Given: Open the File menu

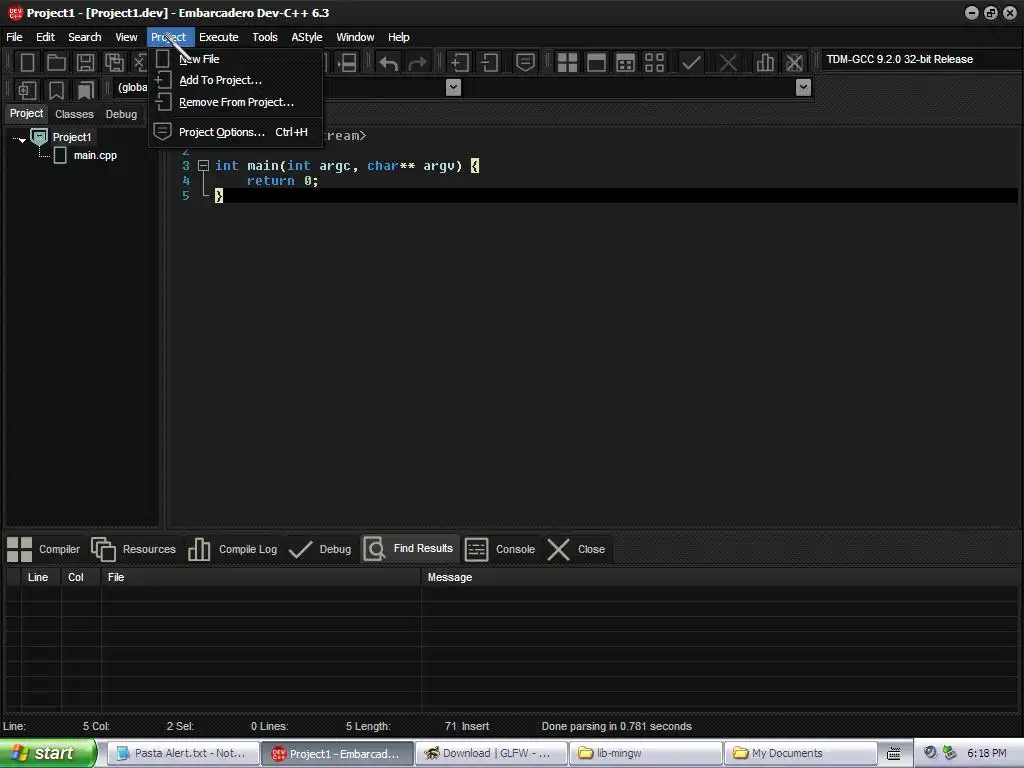Looking at the screenshot, I should (x=14, y=37).
